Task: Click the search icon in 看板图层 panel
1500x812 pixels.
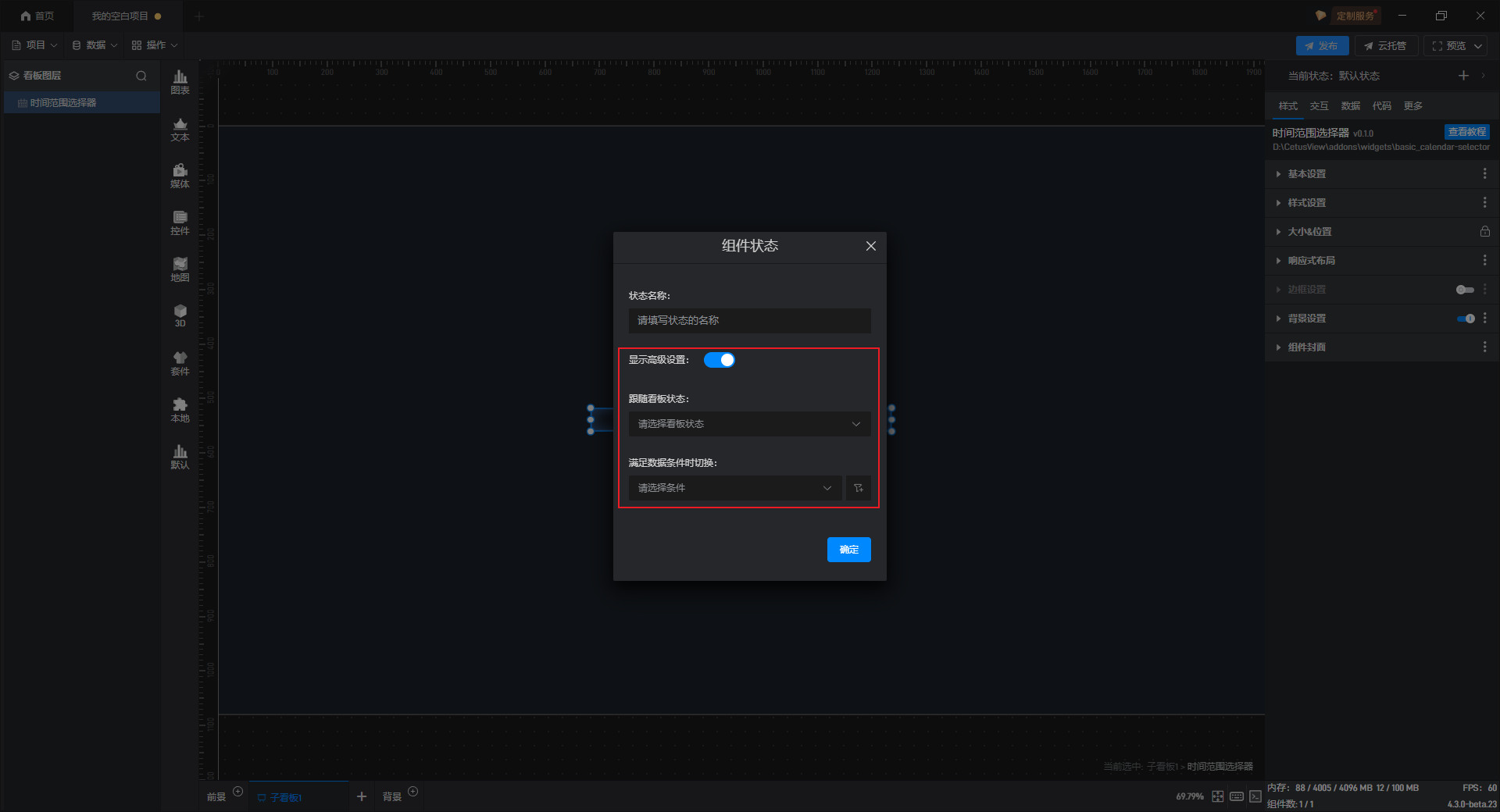Action: [141, 76]
